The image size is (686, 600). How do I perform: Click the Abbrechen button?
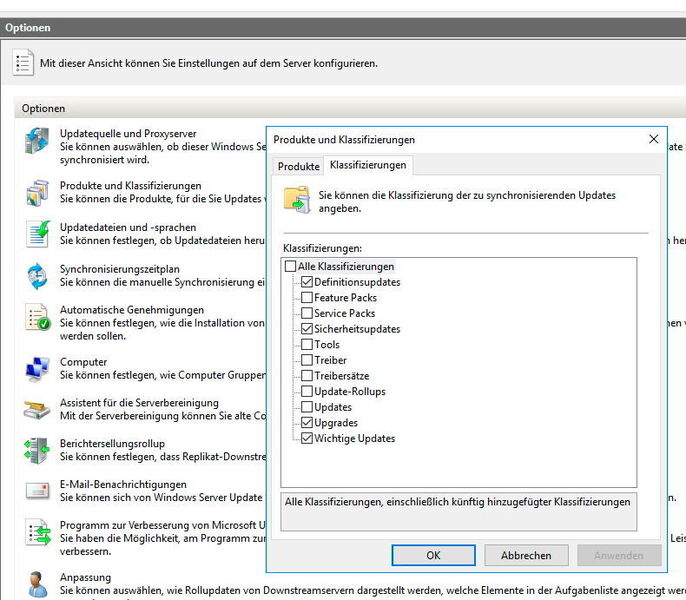click(526, 555)
